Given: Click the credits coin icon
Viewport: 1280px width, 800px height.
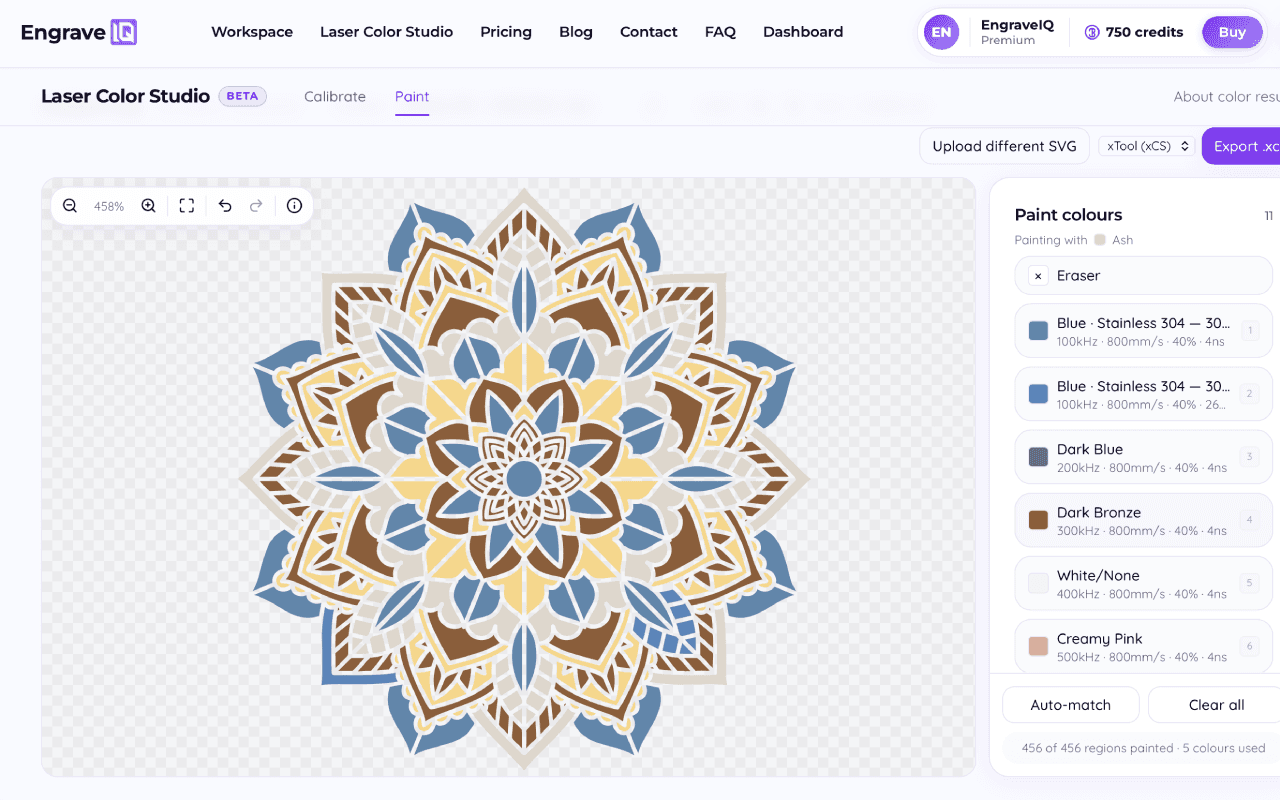Looking at the screenshot, I should point(1092,32).
